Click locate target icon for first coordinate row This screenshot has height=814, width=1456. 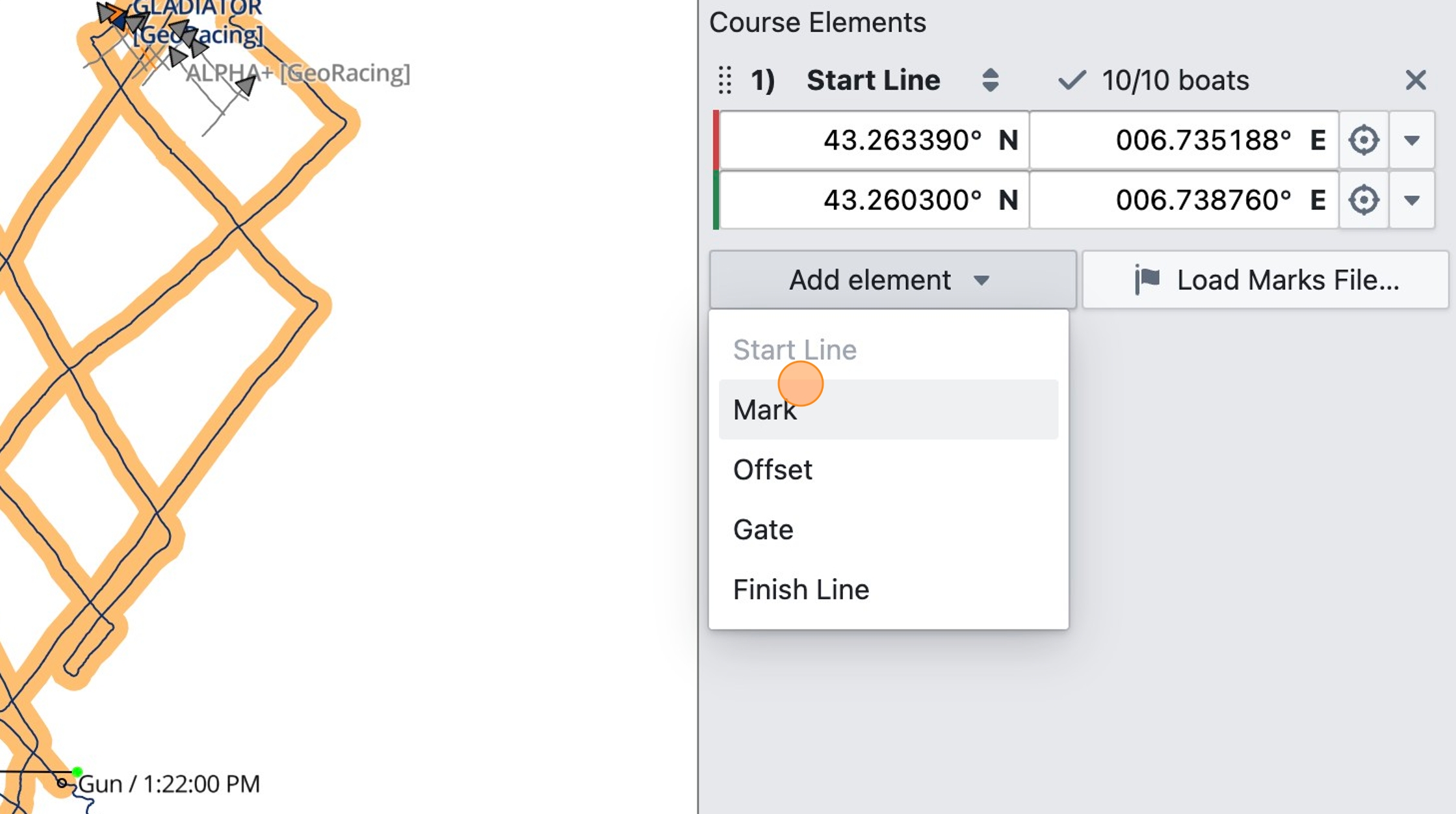coord(1364,140)
